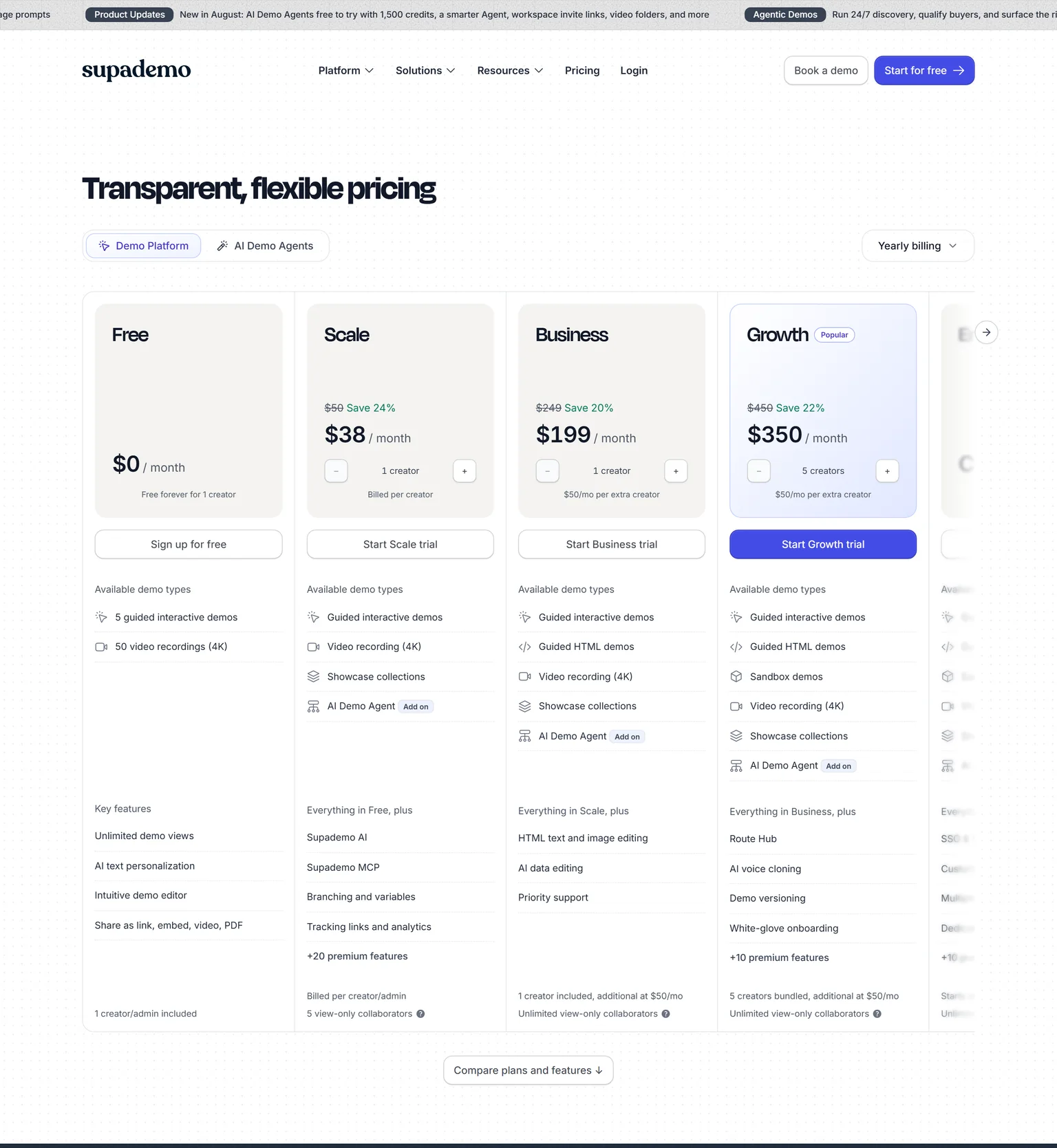
Task: Click Growth AI Demo Agent icon
Action: (736, 766)
